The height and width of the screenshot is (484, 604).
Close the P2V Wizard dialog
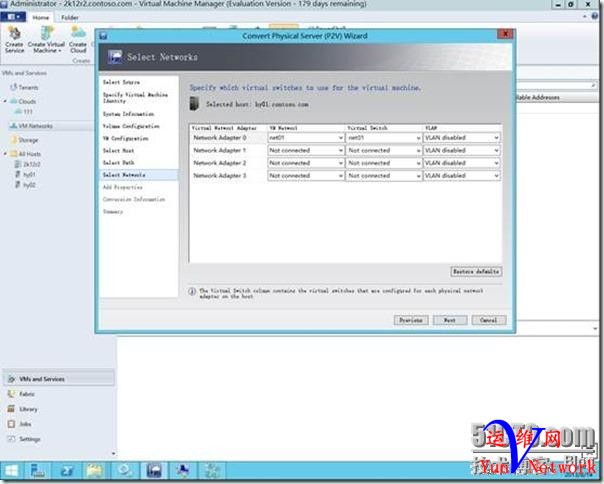505,34
